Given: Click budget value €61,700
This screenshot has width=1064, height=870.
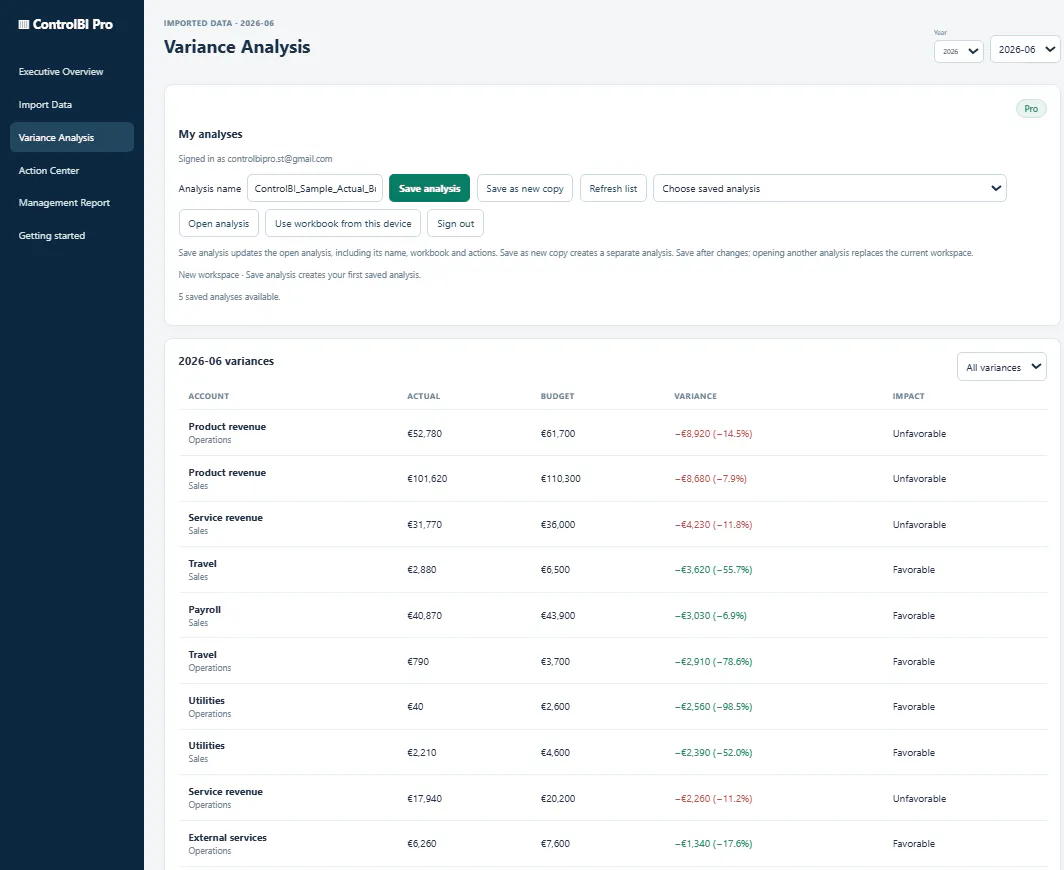Looking at the screenshot, I should [558, 434].
